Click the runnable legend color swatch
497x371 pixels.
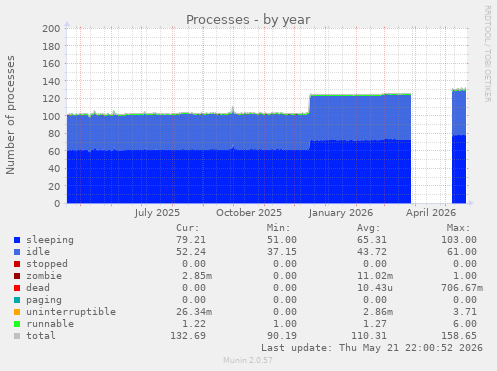coord(17,324)
